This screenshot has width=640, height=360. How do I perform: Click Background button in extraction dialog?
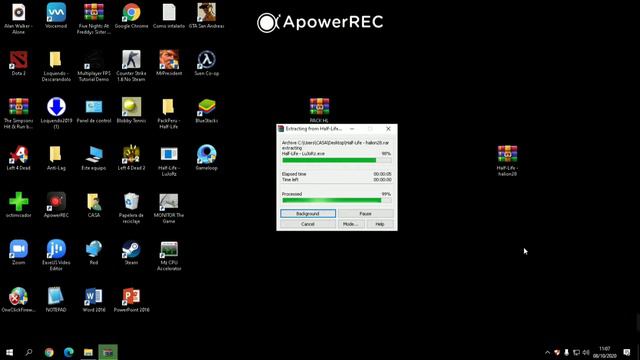(308, 213)
